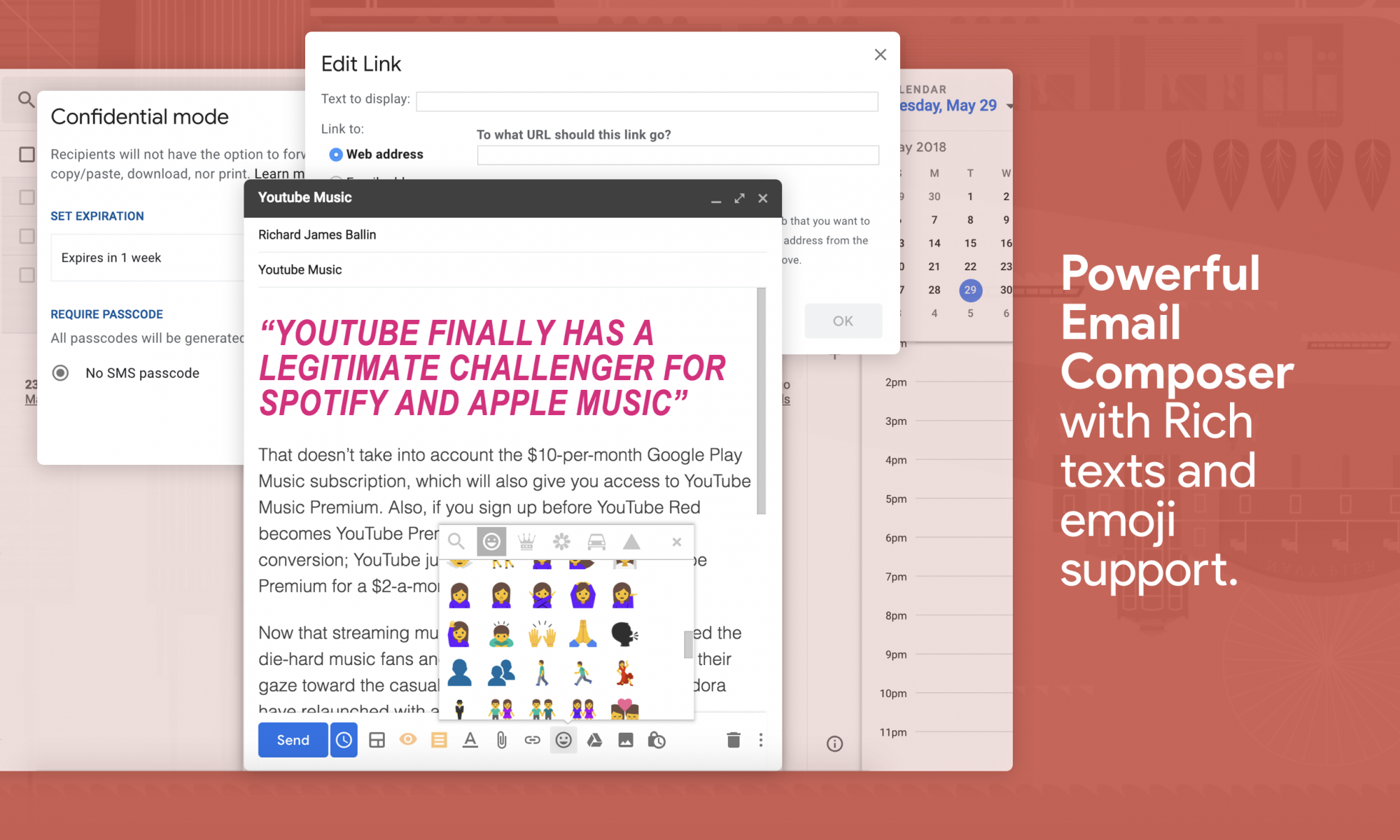Open the calendar date dropdown arrow
The image size is (1400, 840).
tap(1009, 106)
